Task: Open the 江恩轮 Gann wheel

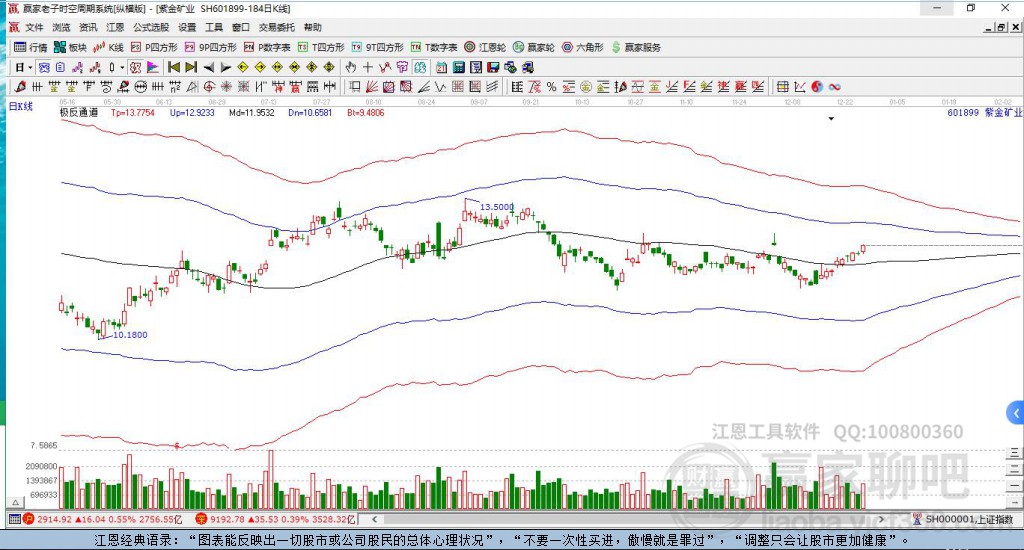Action: (485, 47)
